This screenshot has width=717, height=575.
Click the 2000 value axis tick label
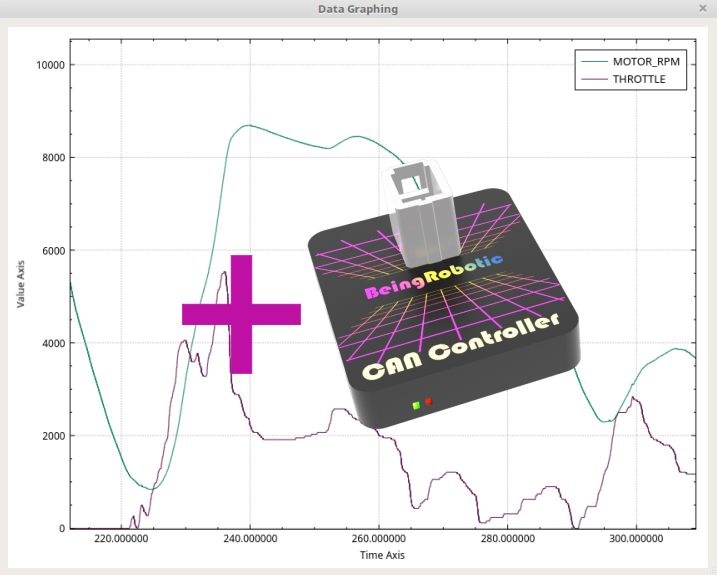pos(54,436)
